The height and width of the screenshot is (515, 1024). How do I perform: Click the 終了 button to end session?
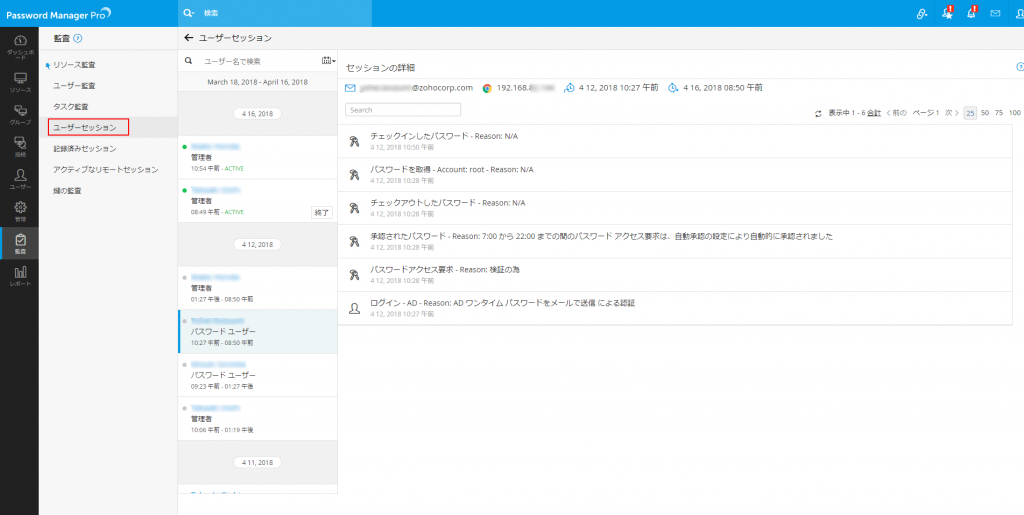(321, 213)
